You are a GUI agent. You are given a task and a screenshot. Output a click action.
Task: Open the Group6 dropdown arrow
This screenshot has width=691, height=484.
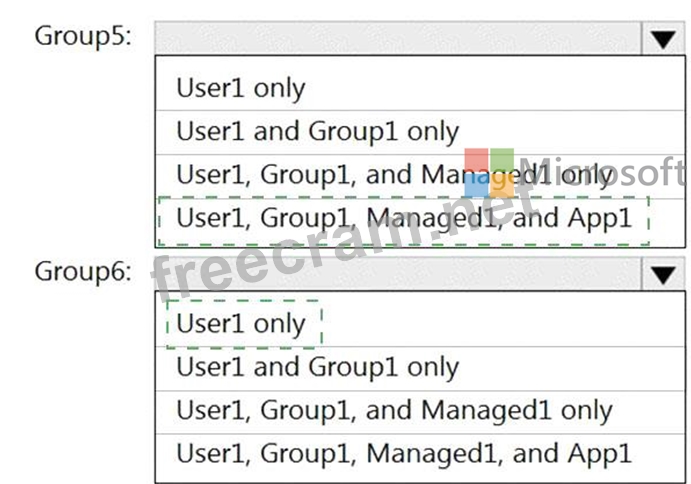[x=661, y=274]
